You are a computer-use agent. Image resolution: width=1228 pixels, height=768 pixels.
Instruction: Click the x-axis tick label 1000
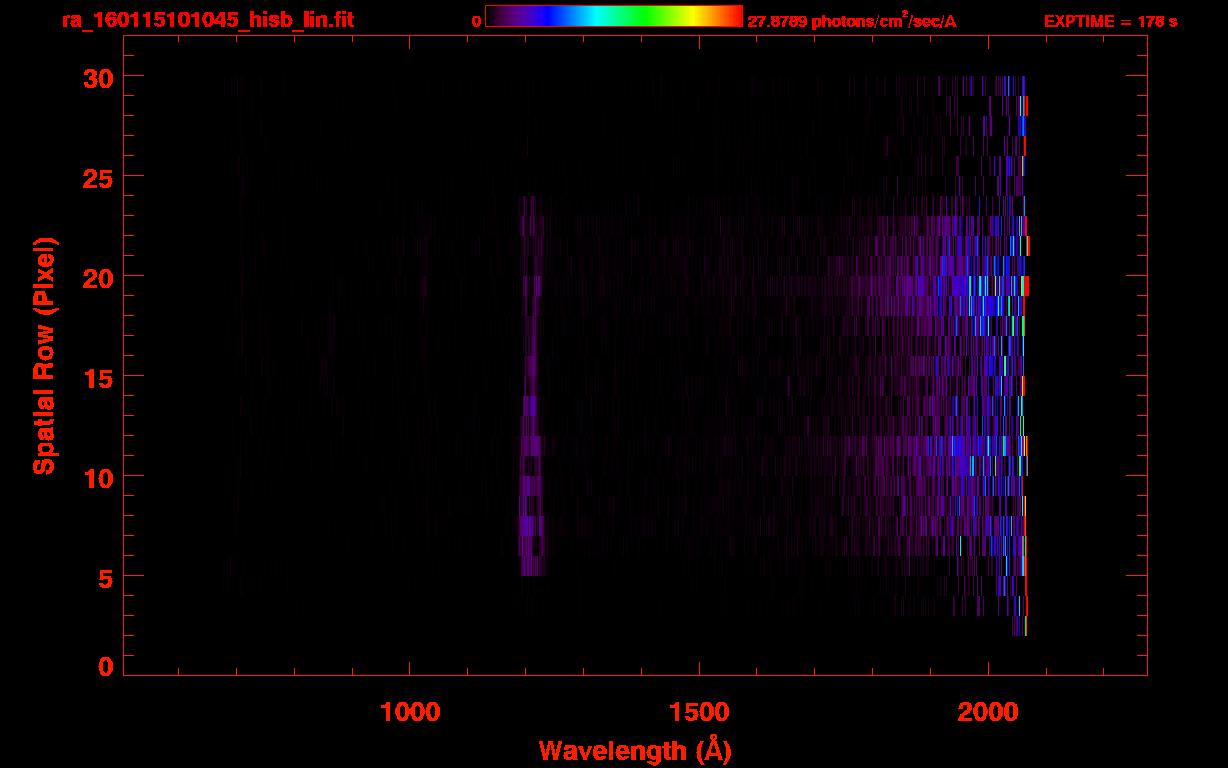pos(410,712)
